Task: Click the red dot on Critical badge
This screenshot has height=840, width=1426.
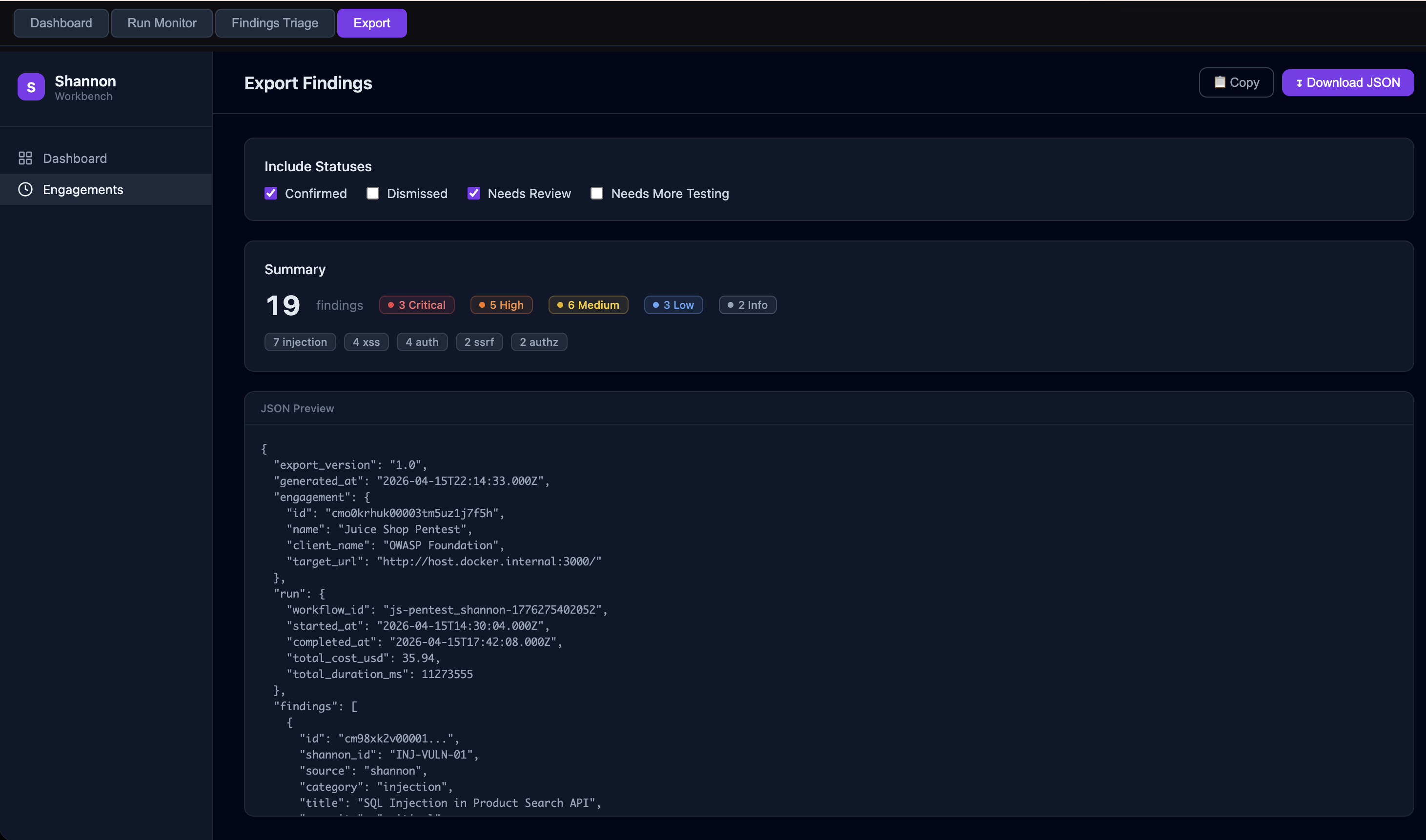Action: tap(391, 305)
